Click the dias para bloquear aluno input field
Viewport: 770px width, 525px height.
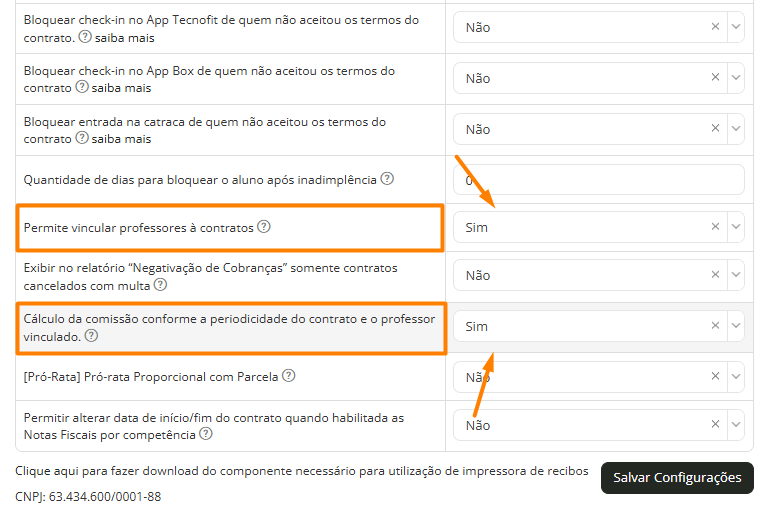(599, 180)
